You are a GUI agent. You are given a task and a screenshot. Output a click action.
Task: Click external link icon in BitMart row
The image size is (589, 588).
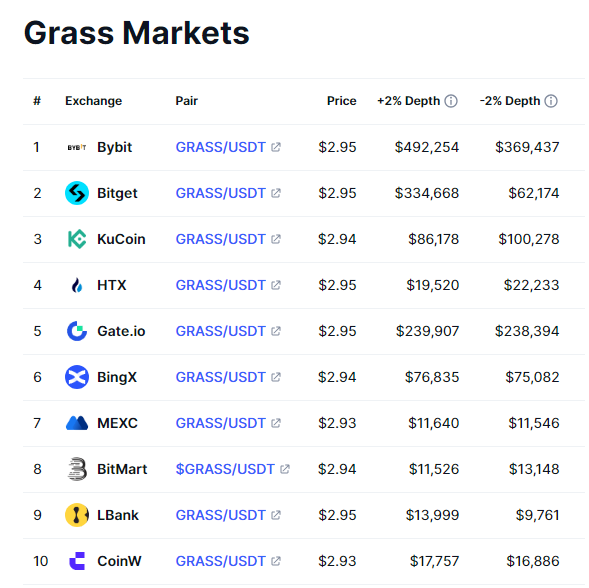click(x=285, y=469)
